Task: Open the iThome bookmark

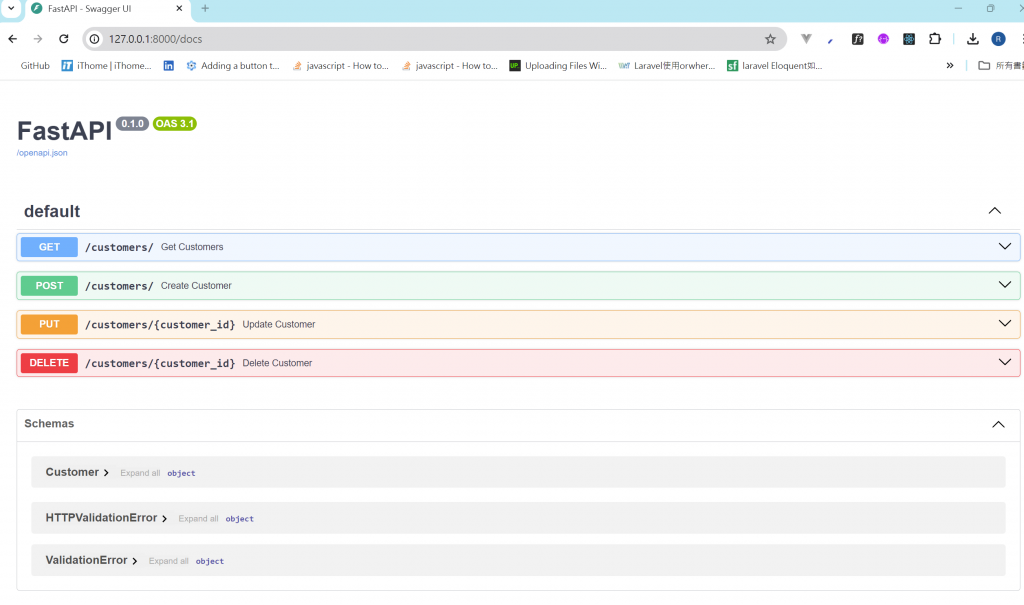Action: coord(106,65)
